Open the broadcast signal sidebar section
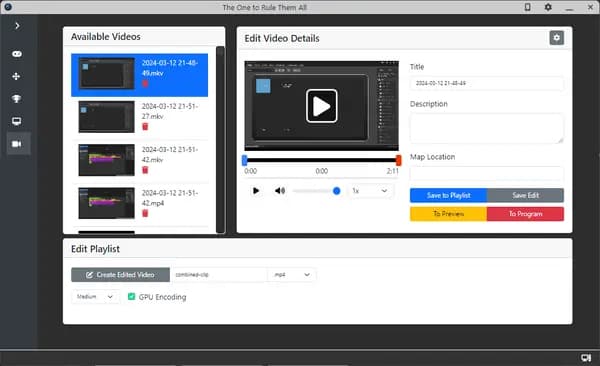The width and height of the screenshot is (600, 366). pos(16,99)
